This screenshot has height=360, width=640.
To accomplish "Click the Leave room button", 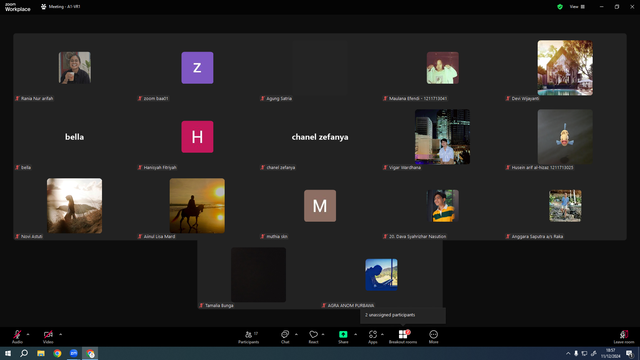I will coord(624,336).
